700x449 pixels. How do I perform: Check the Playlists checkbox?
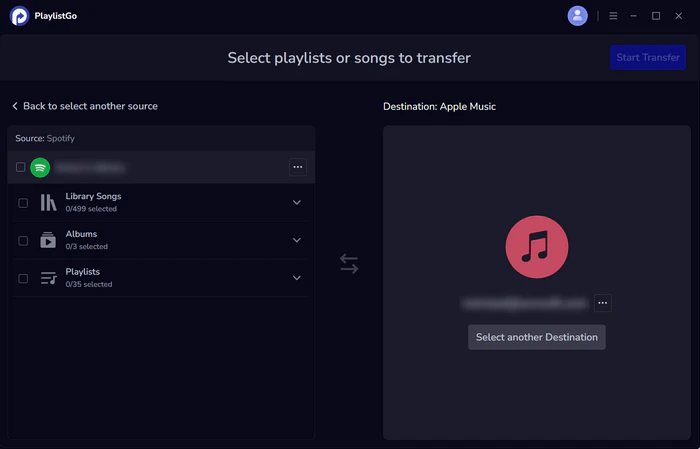point(23,279)
